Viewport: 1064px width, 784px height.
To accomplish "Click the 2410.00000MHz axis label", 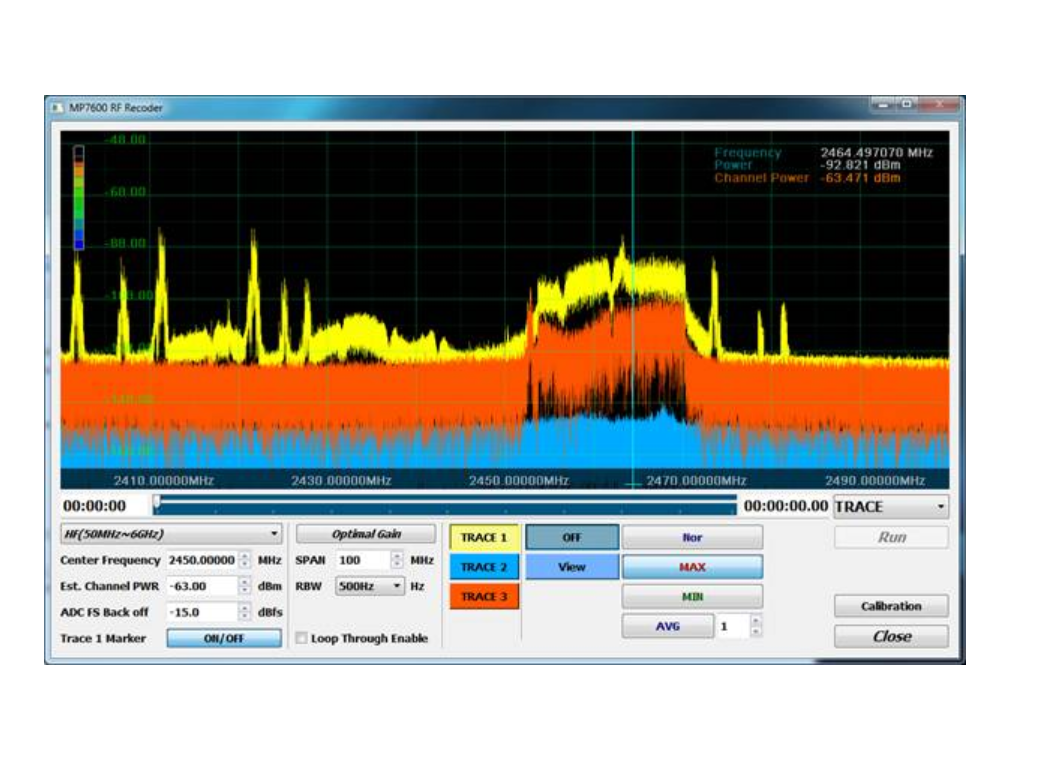I will click(x=164, y=481).
